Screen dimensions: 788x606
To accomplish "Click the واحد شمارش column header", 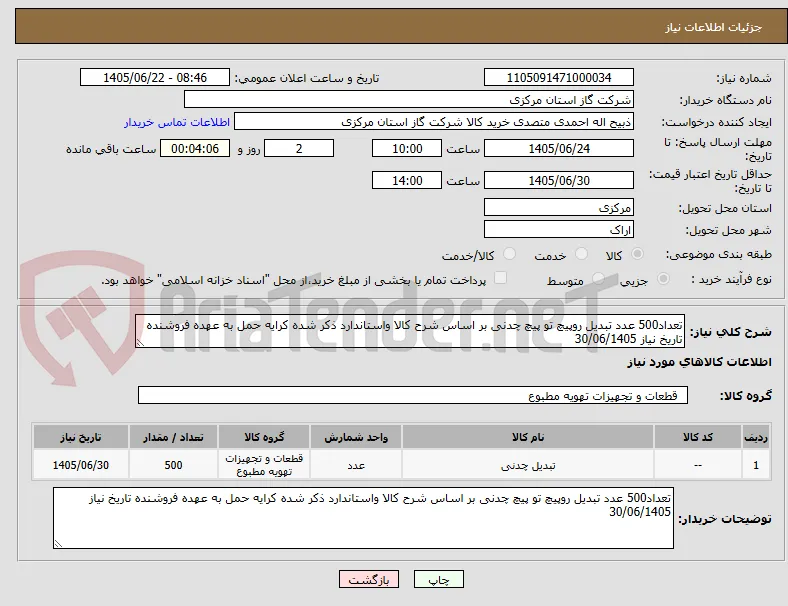I will click(356, 437).
